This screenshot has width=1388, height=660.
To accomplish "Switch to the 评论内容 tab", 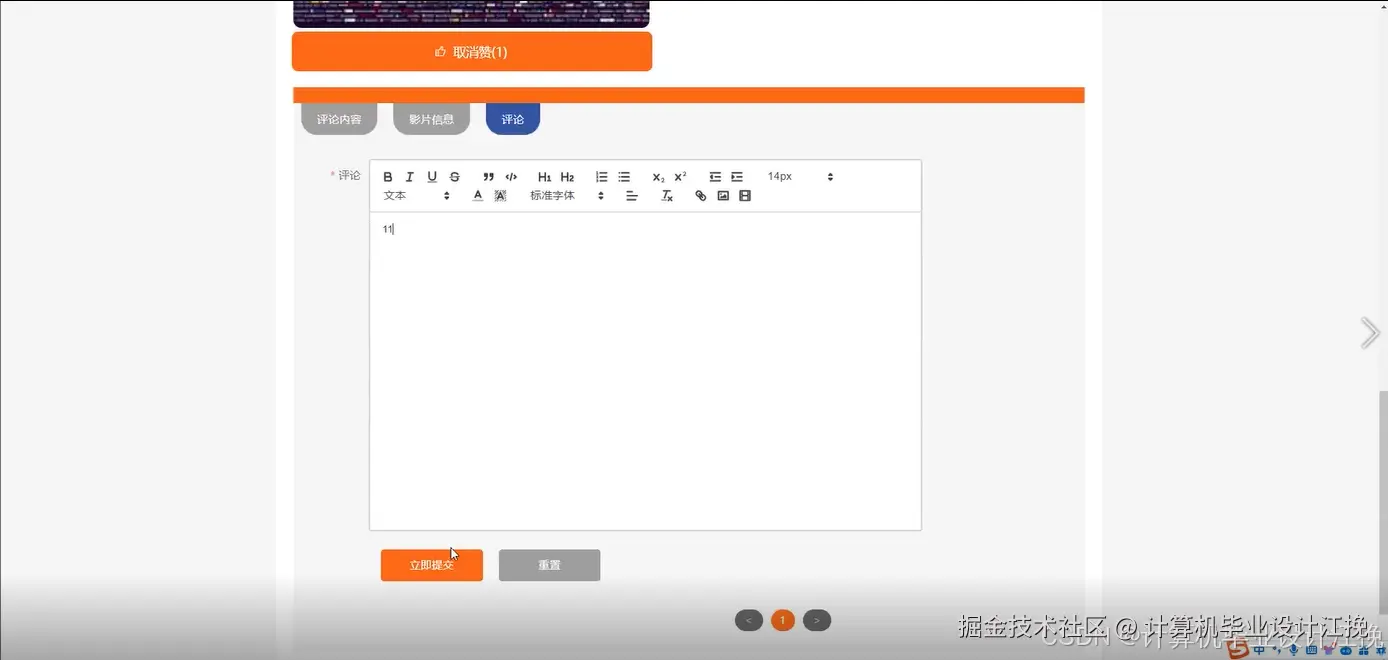I will click(x=339, y=119).
